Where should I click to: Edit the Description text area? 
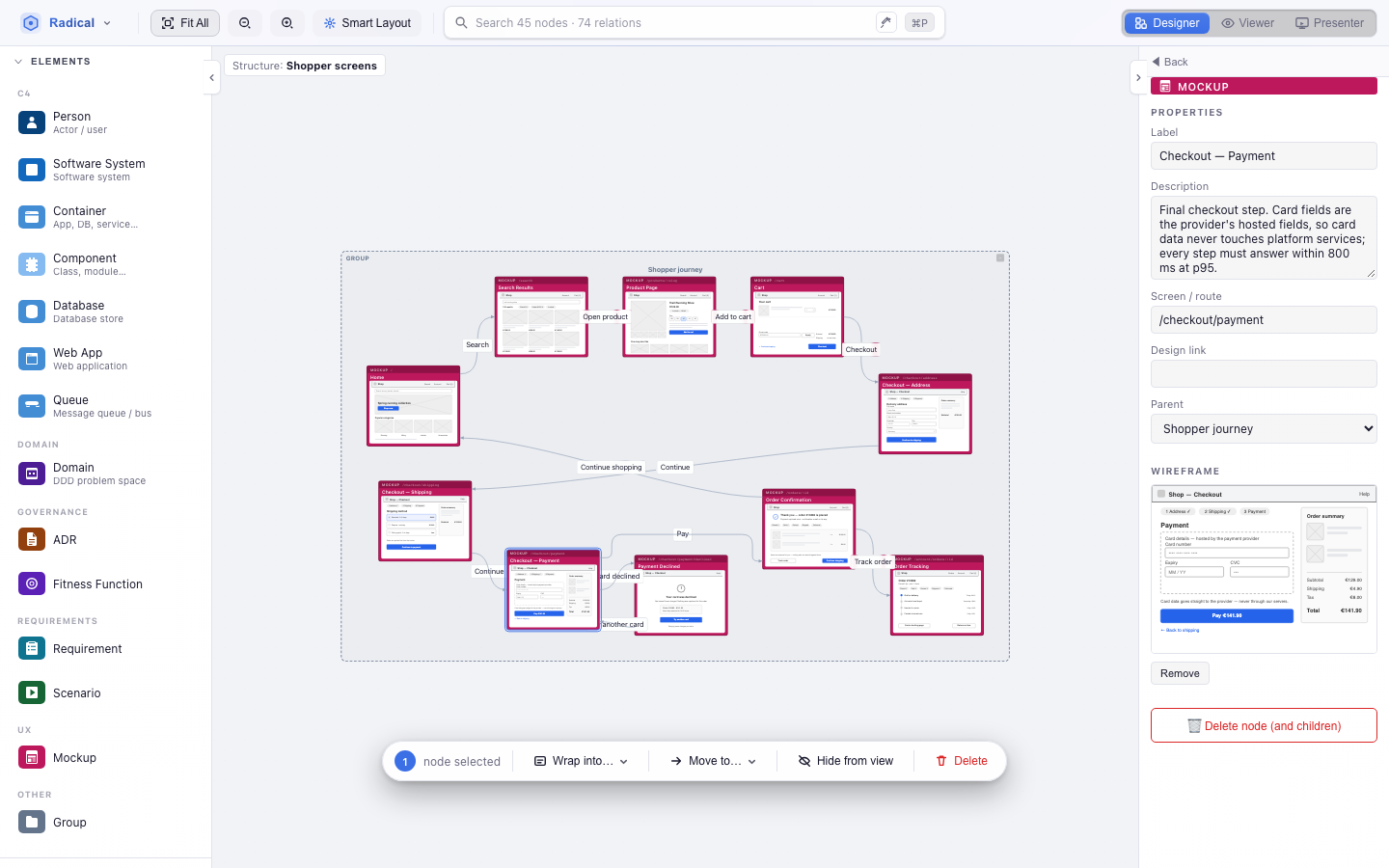click(x=1264, y=238)
